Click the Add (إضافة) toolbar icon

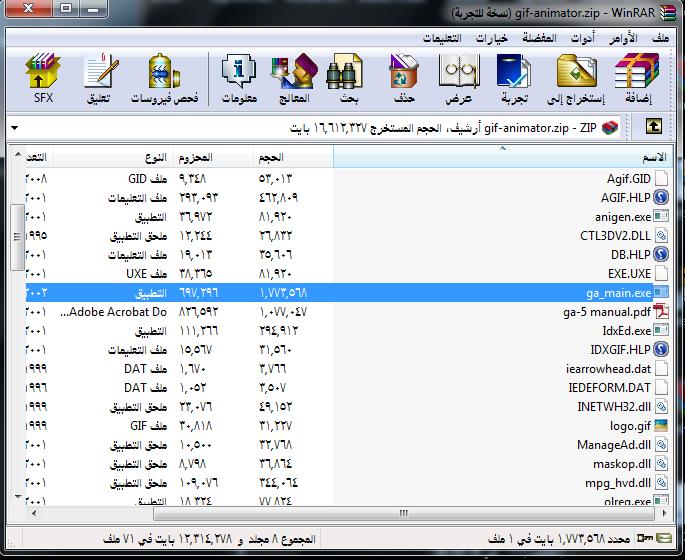coord(637,78)
